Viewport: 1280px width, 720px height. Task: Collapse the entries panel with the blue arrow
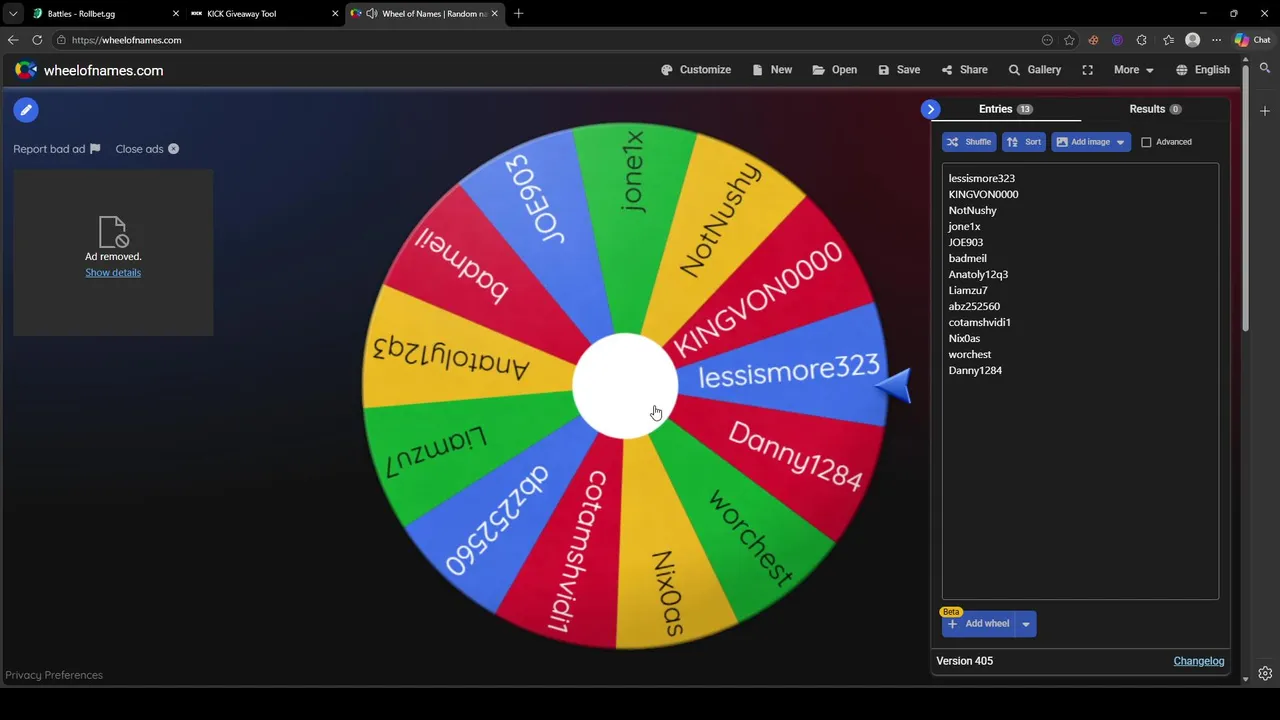click(x=931, y=109)
